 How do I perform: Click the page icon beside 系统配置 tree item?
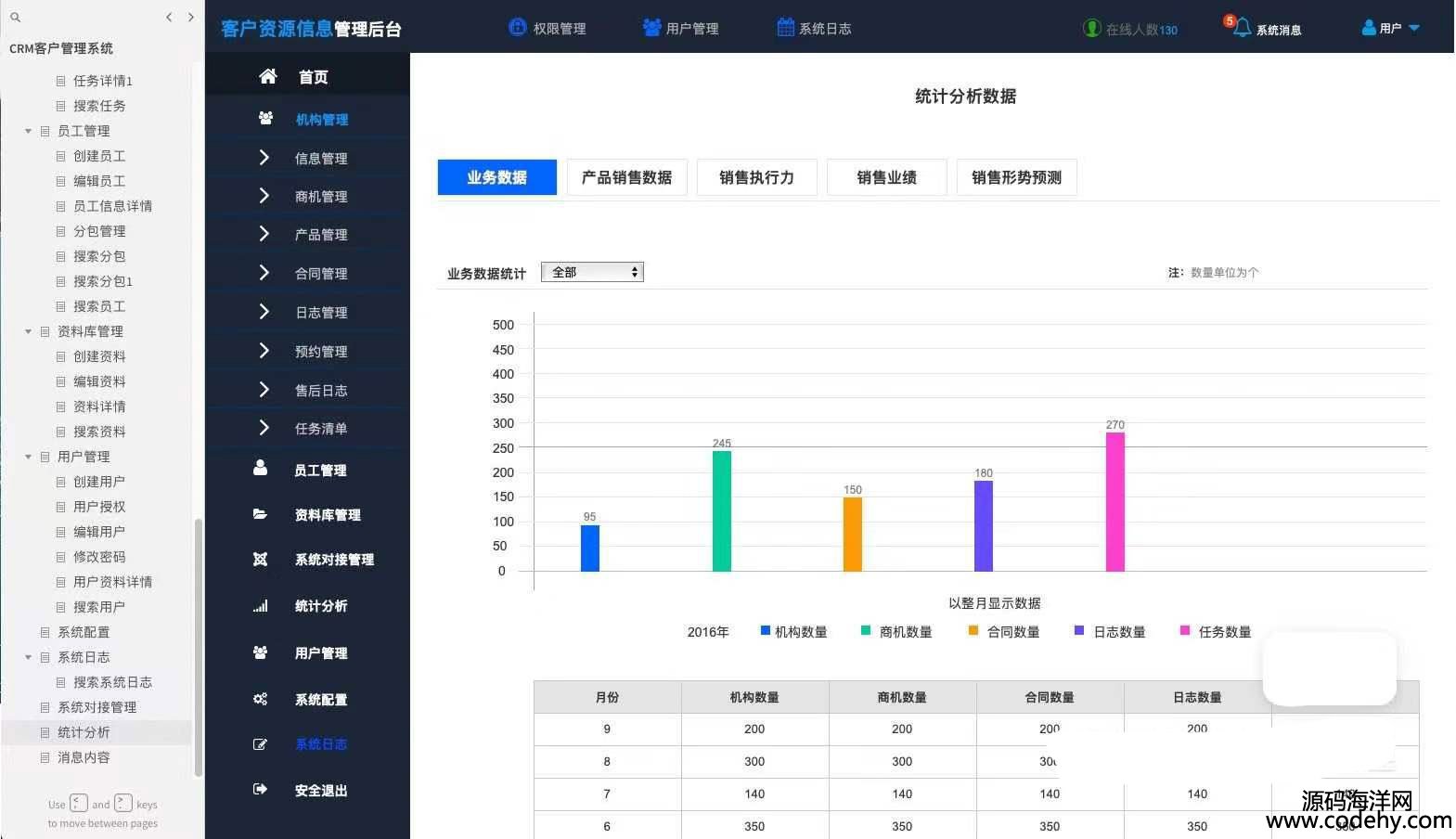coord(45,632)
